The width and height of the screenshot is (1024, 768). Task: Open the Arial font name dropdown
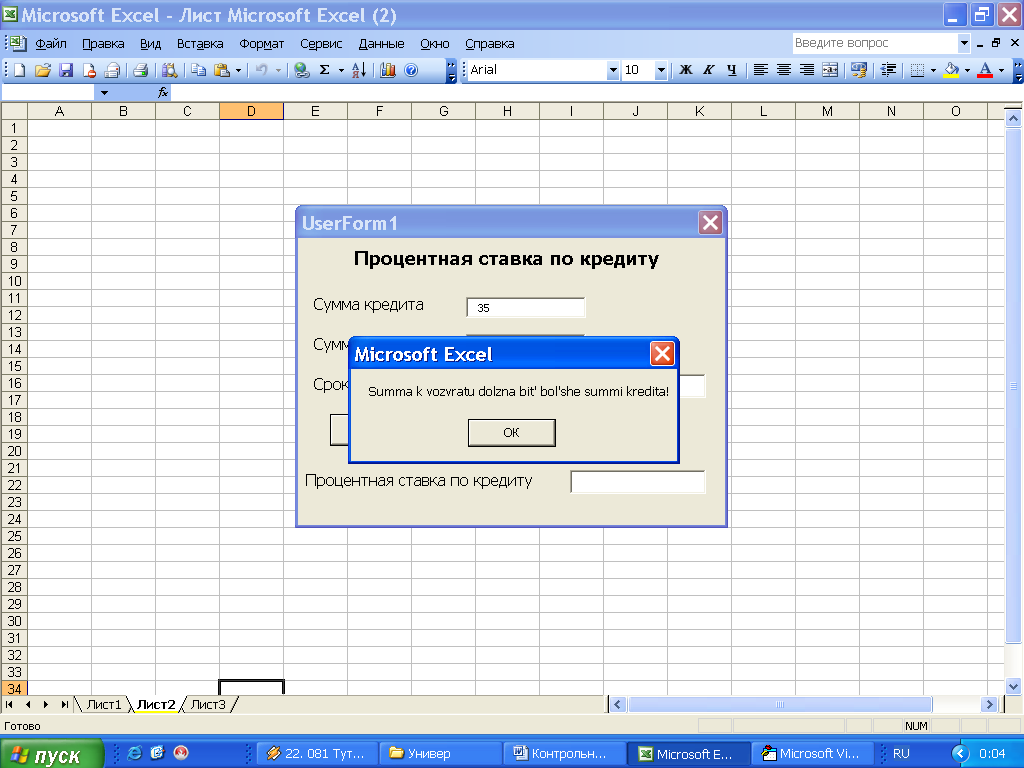(x=613, y=70)
